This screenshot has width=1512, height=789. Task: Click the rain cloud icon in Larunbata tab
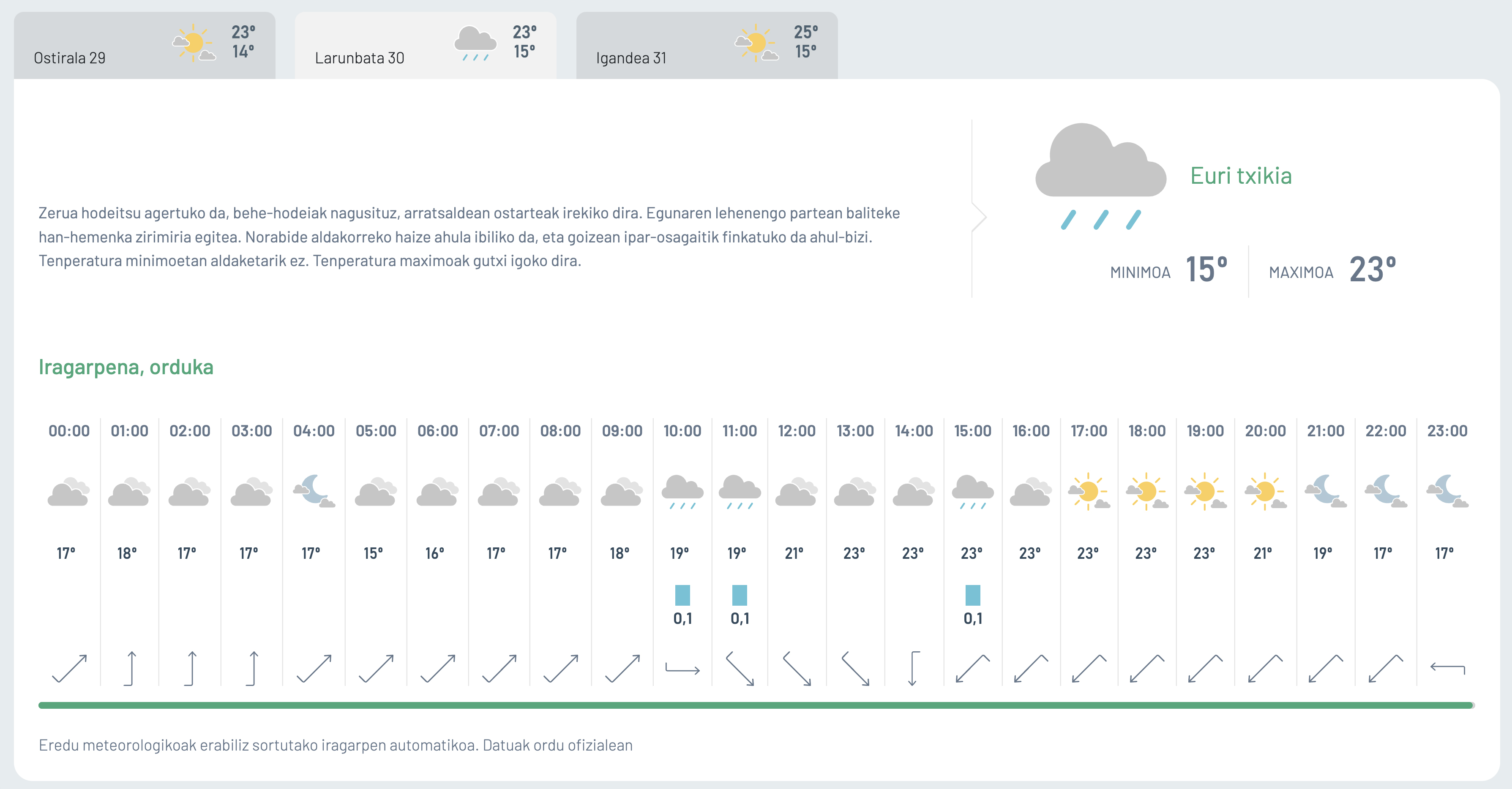[475, 44]
